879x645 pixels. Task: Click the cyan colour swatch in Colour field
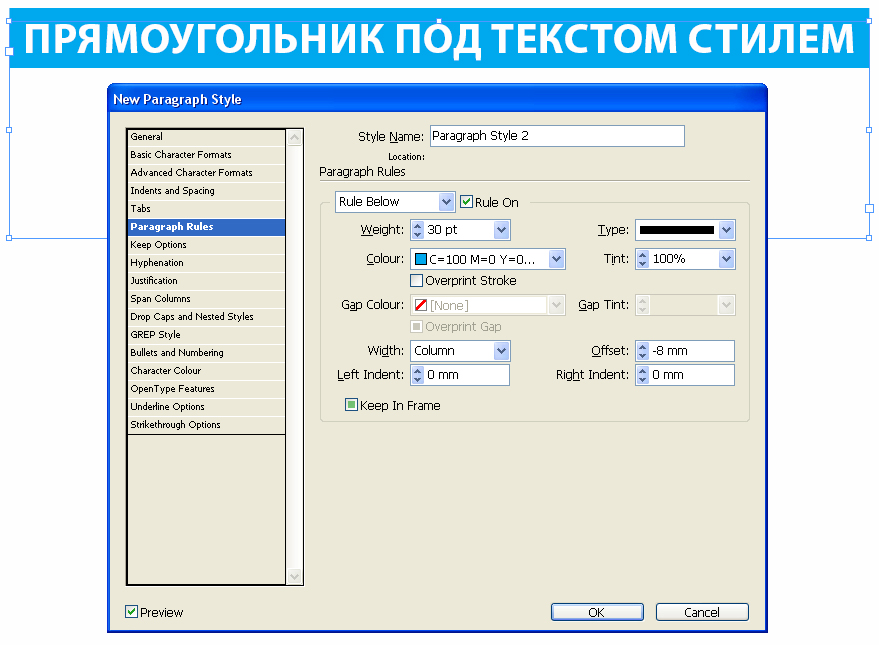point(420,259)
